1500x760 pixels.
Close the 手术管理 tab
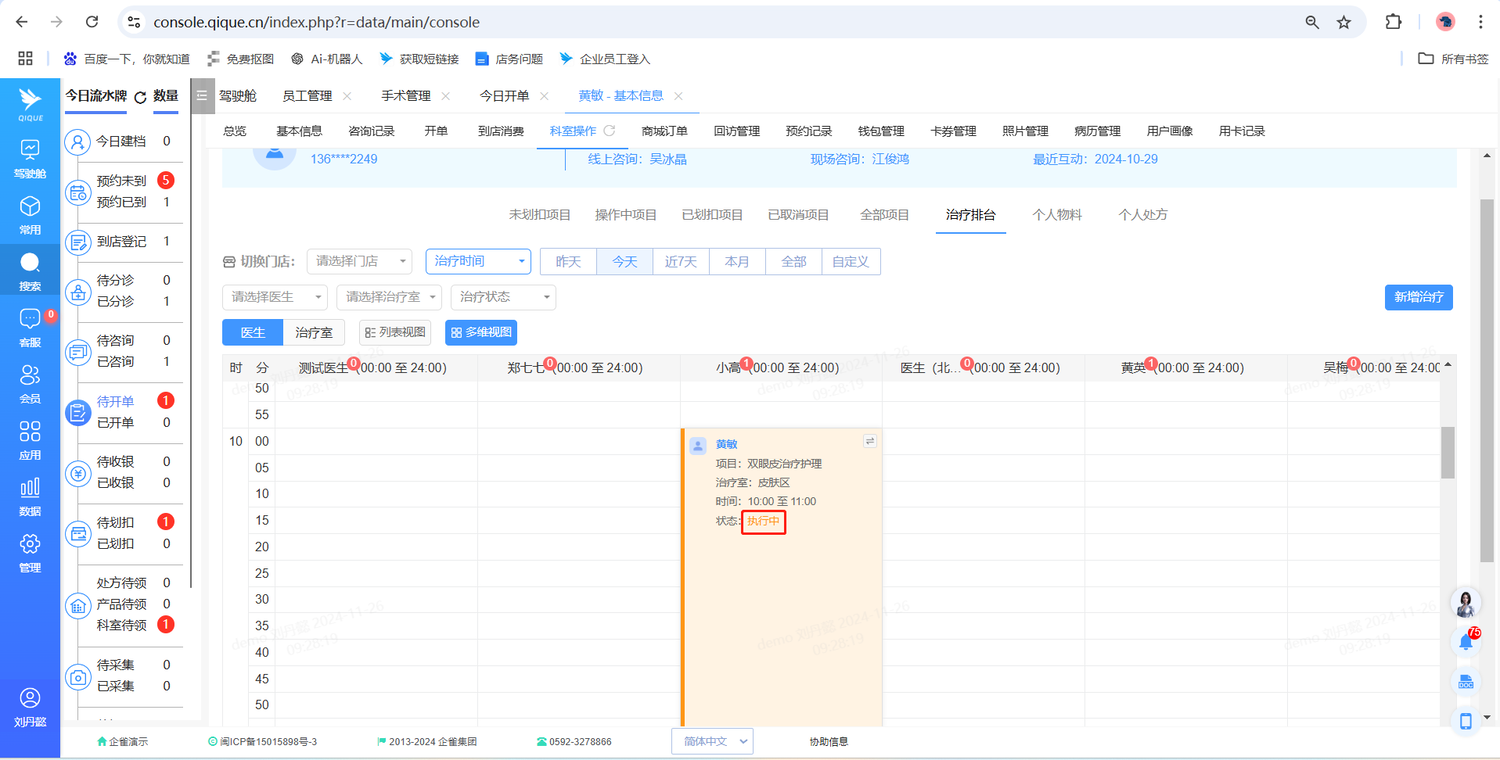tap(445, 96)
